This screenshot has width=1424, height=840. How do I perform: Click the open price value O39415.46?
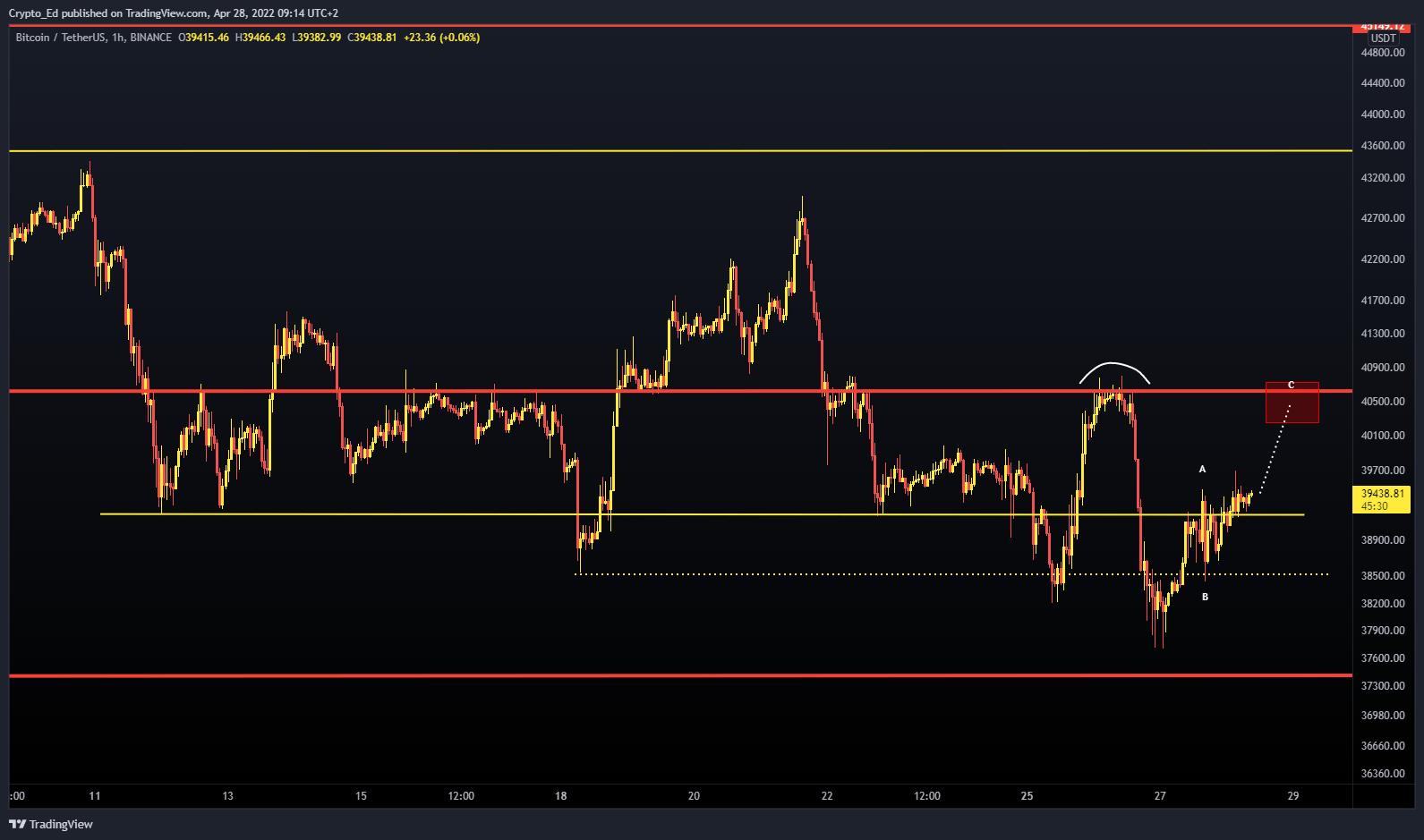[204, 38]
